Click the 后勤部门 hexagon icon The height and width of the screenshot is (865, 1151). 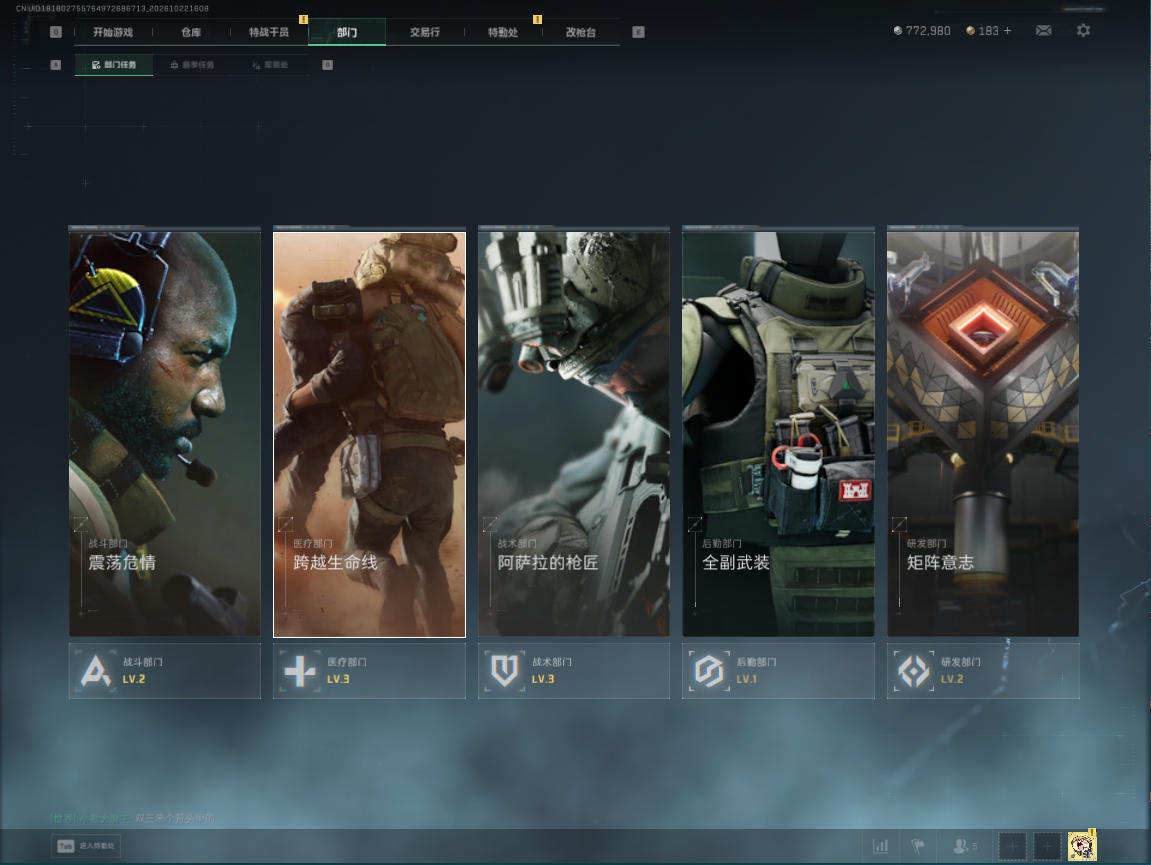click(x=709, y=671)
